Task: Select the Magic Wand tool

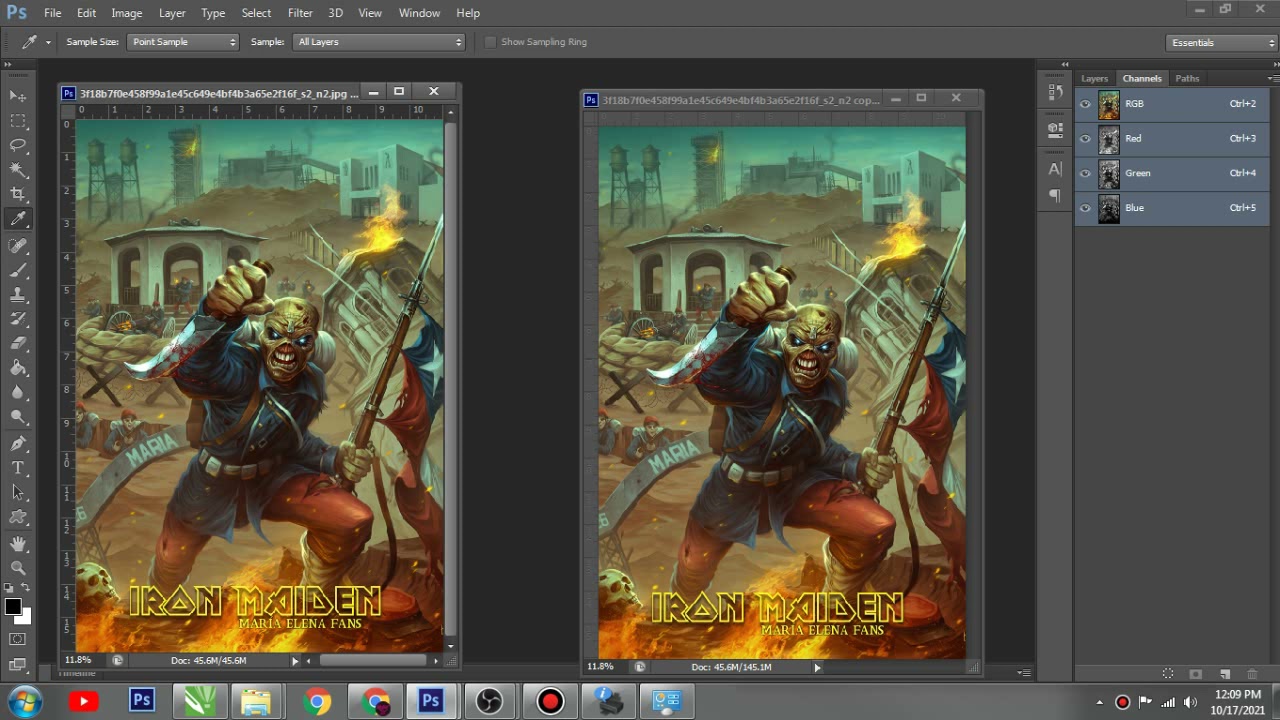Action: click(x=18, y=169)
